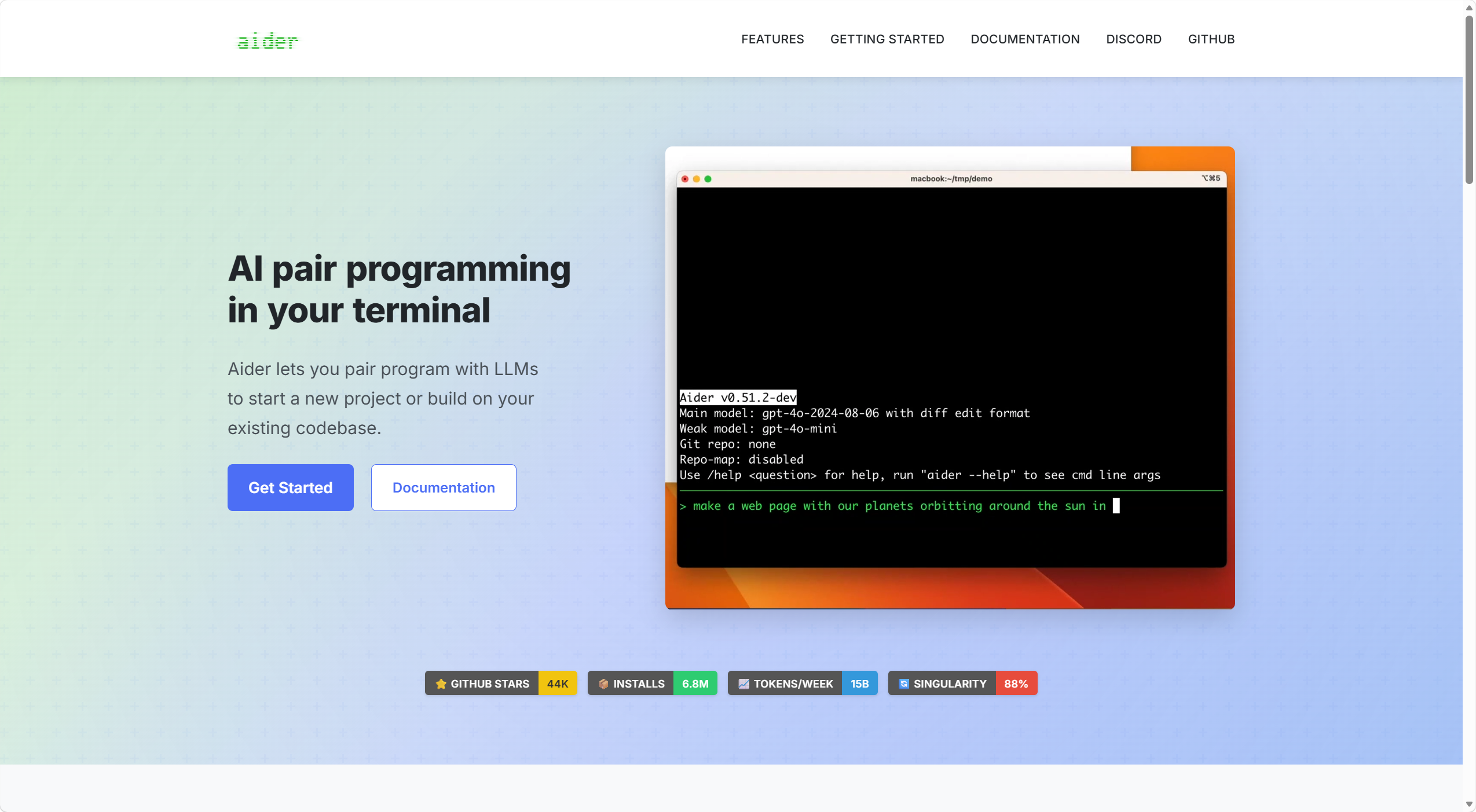This screenshot has height=812, width=1476.
Task: Click the 6.8M installs count
Action: coord(695,684)
